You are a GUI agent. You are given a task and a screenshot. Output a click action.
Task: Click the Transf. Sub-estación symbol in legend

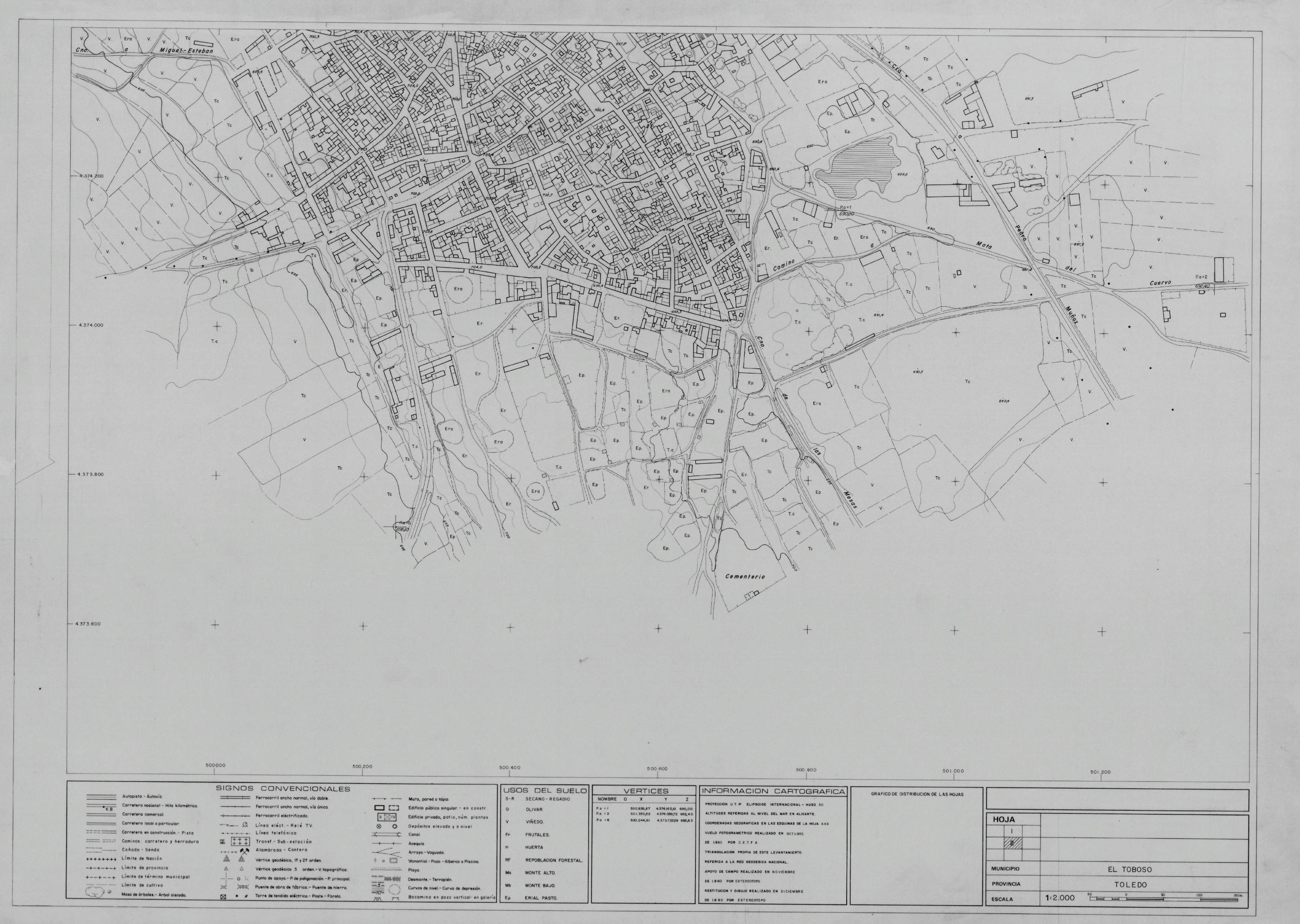pos(240,842)
